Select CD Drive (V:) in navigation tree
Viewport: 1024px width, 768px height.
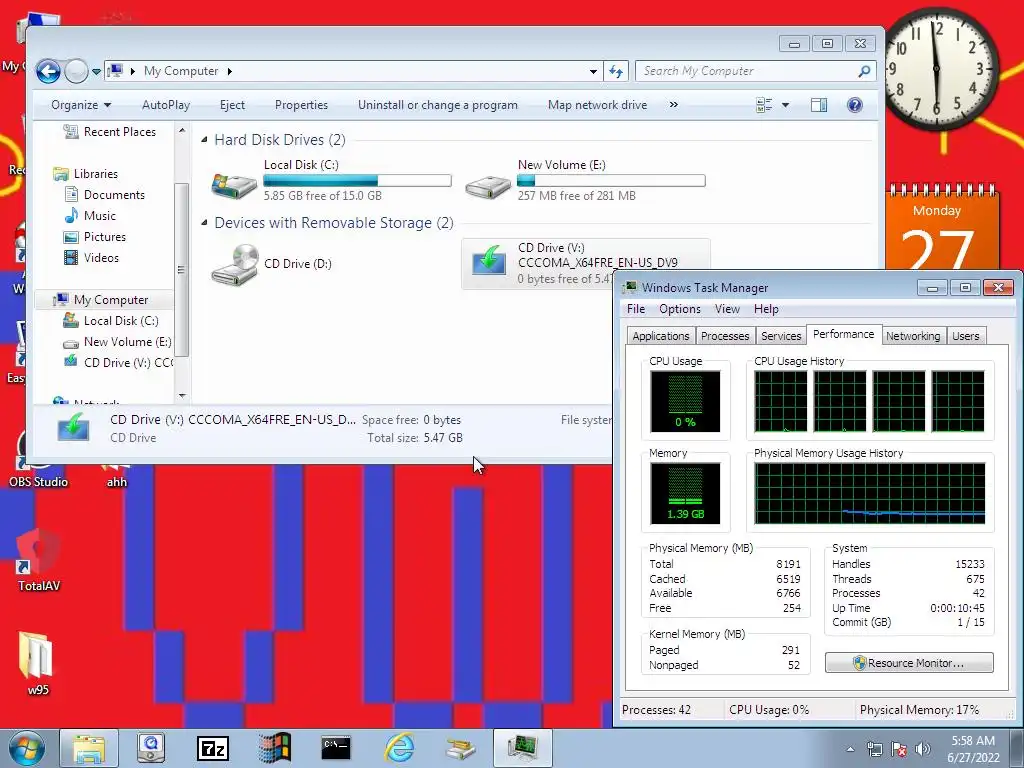[x=118, y=362]
